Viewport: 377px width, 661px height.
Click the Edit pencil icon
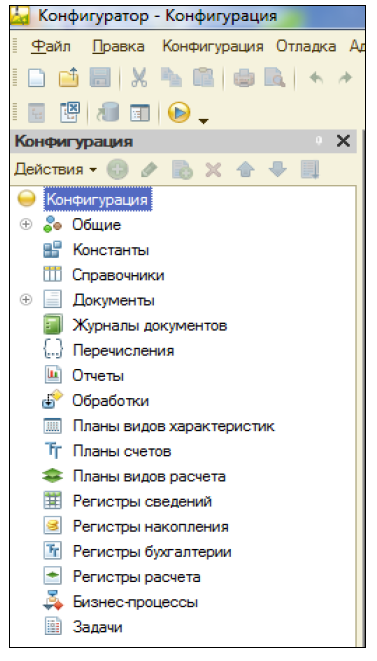click(x=149, y=170)
